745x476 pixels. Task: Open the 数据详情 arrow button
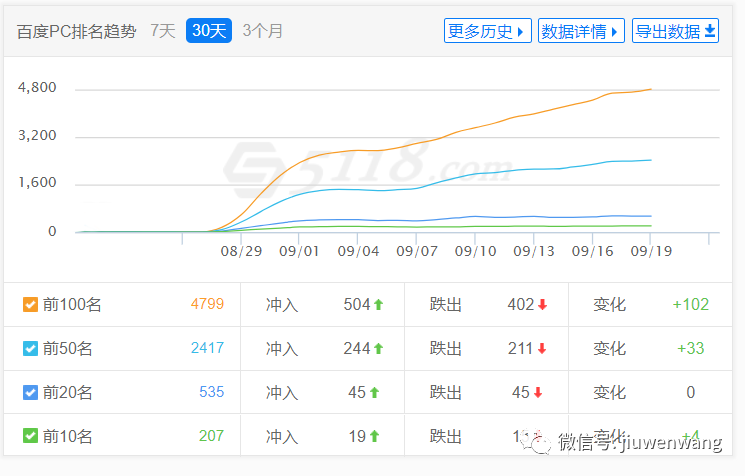pos(613,31)
